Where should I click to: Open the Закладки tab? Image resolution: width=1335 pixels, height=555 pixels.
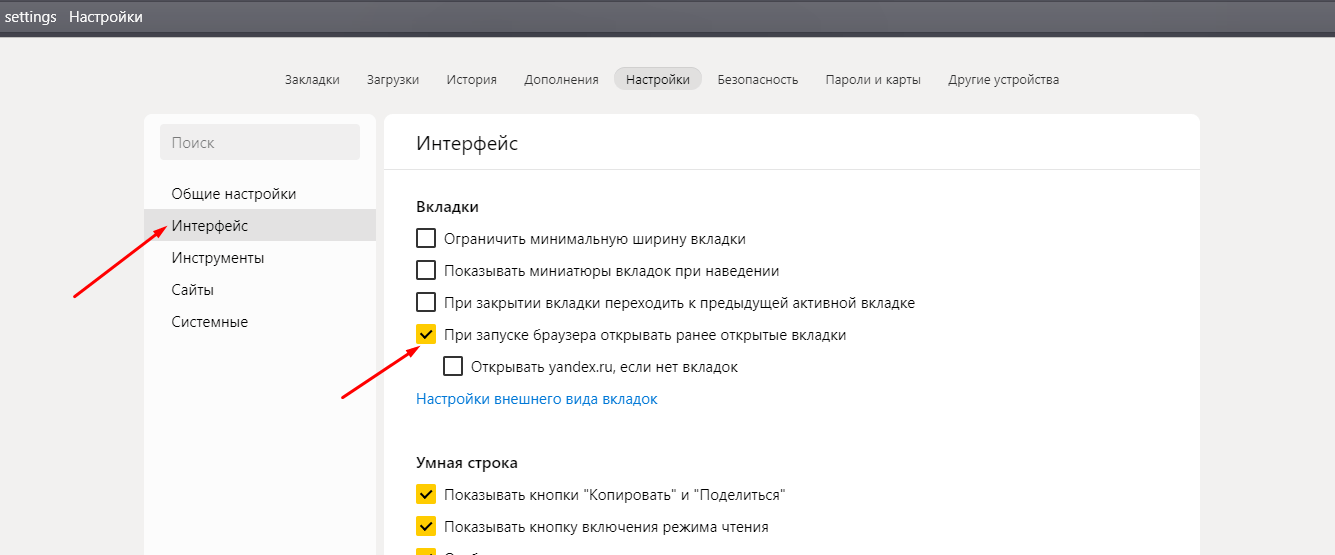312,80
